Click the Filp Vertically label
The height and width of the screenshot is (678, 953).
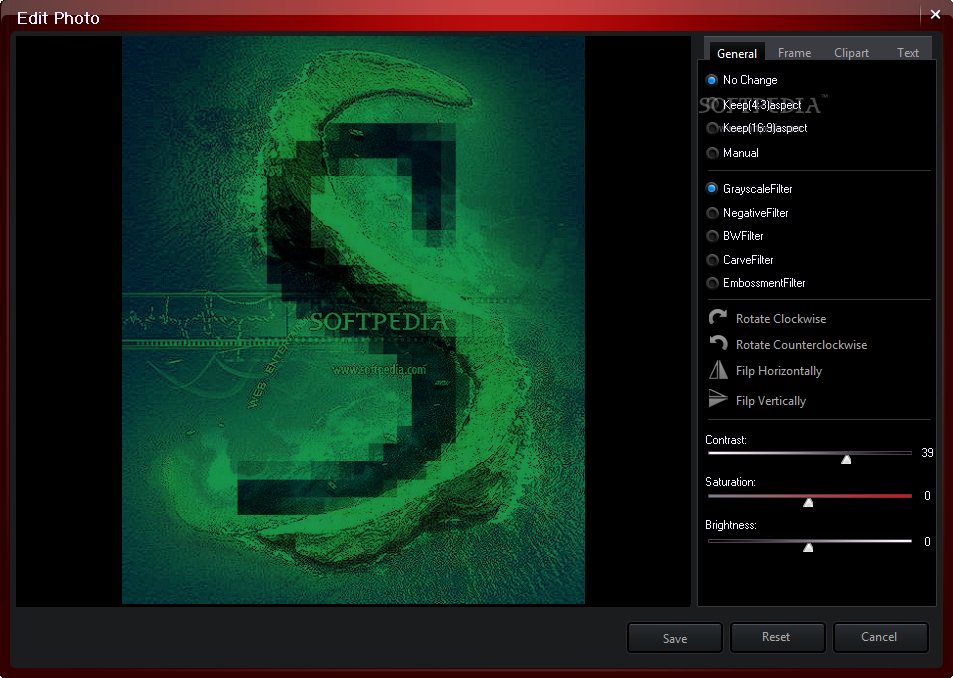tap(771, 401)
